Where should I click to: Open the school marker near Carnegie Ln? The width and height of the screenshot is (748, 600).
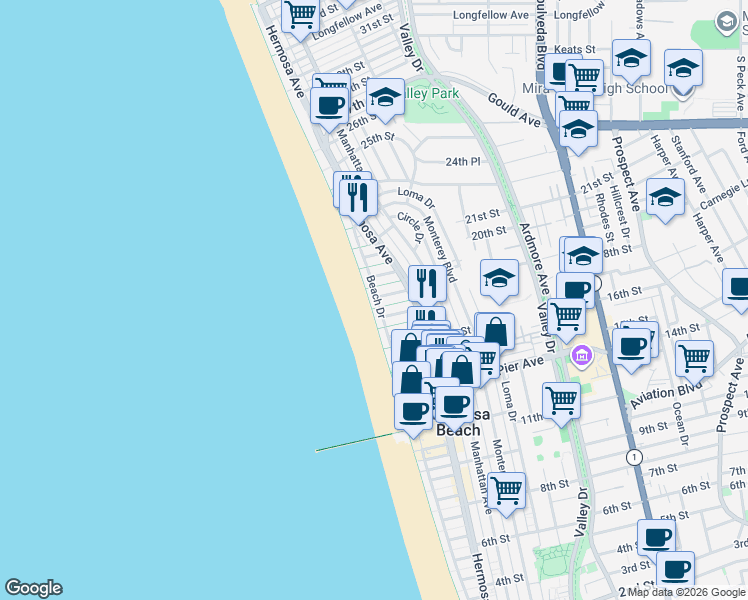665,198
